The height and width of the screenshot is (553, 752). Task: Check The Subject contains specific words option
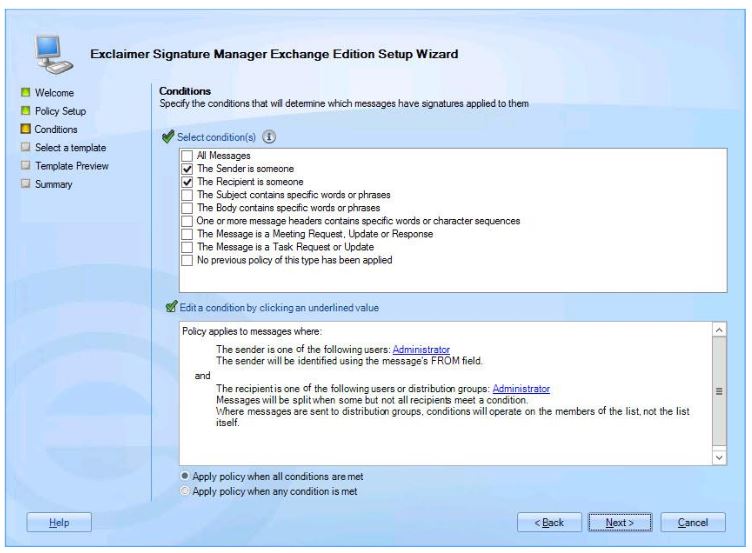[x=187, y=195]
